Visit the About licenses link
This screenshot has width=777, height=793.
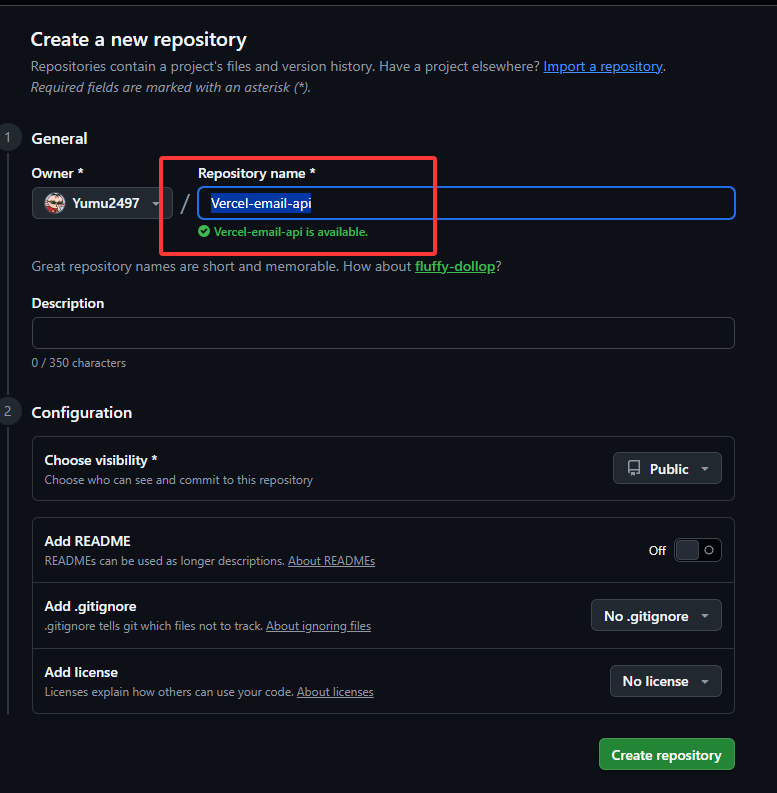pos(335,692)
